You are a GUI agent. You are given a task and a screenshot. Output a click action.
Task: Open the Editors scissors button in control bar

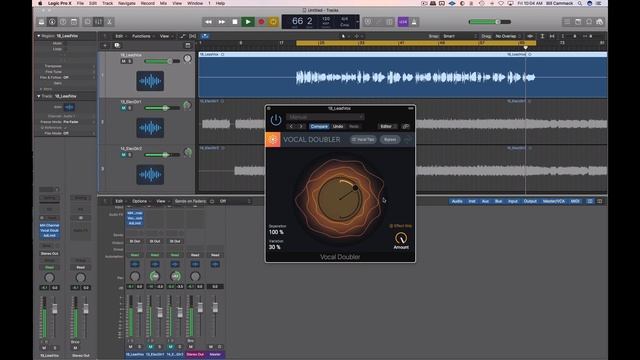coord(109,22)
